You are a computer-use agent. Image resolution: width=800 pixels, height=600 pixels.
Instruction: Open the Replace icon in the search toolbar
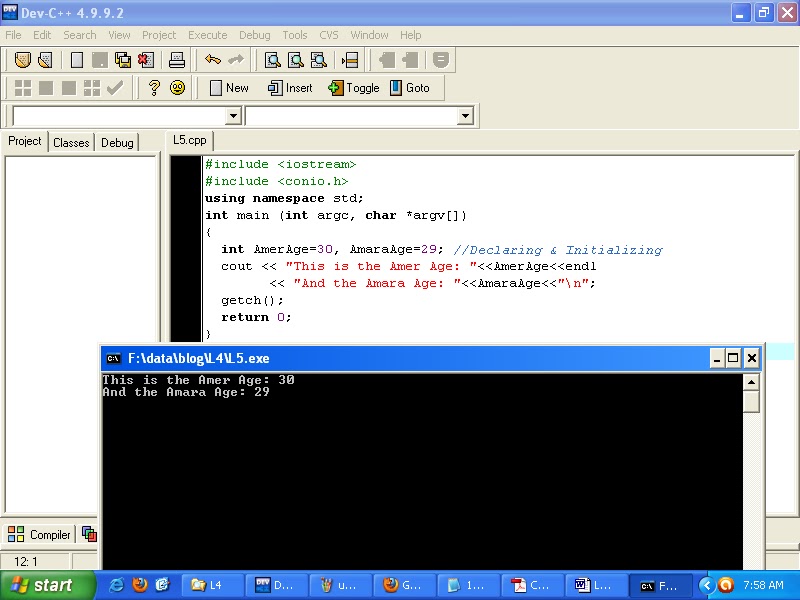(317, 60)
